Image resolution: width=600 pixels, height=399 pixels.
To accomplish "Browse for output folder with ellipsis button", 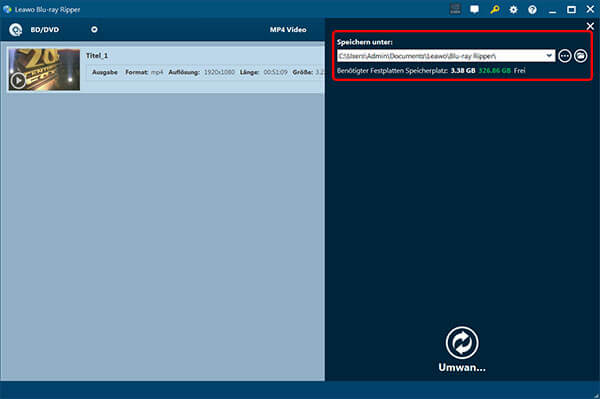I will pyautogui.click(x=565, y=56).
